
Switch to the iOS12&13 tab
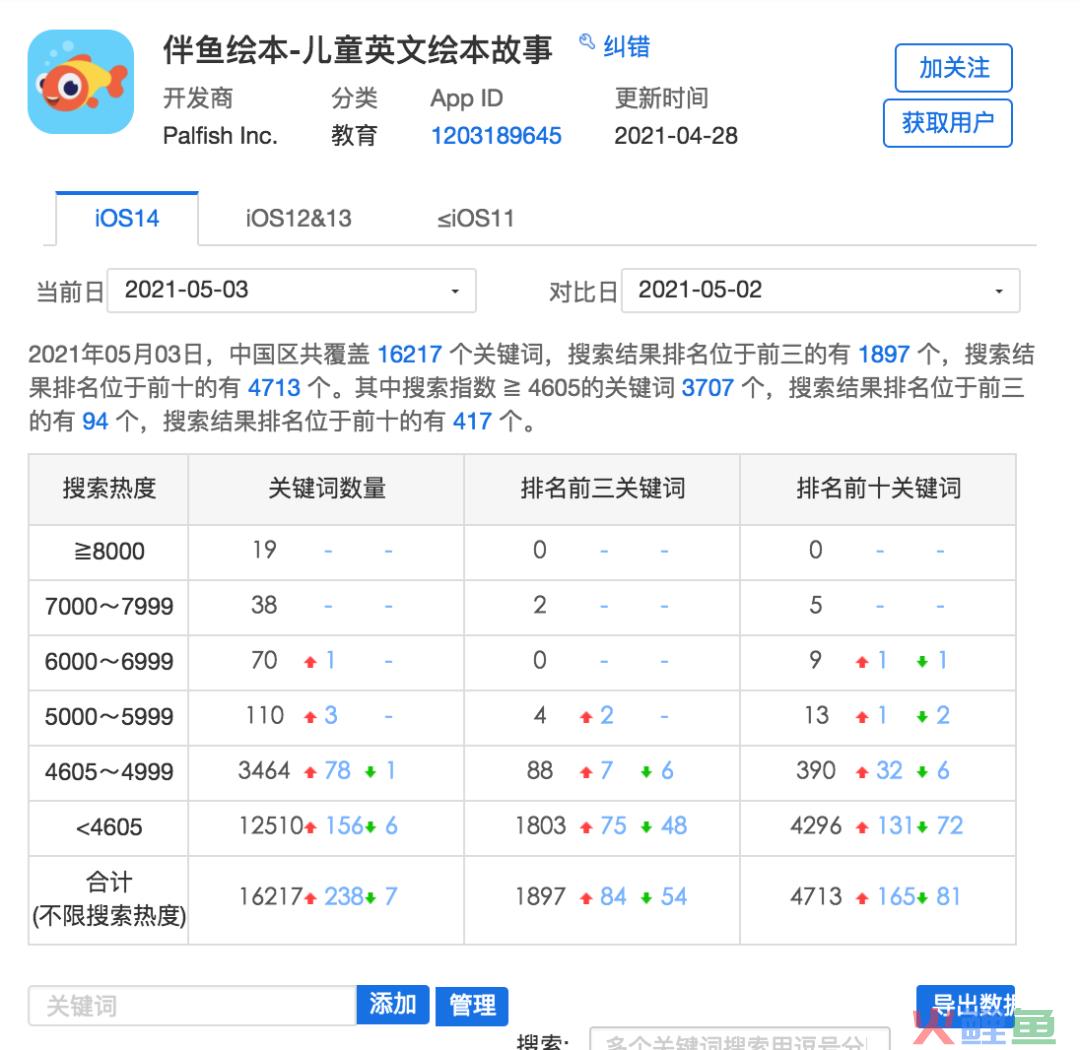tap(298, 218)
